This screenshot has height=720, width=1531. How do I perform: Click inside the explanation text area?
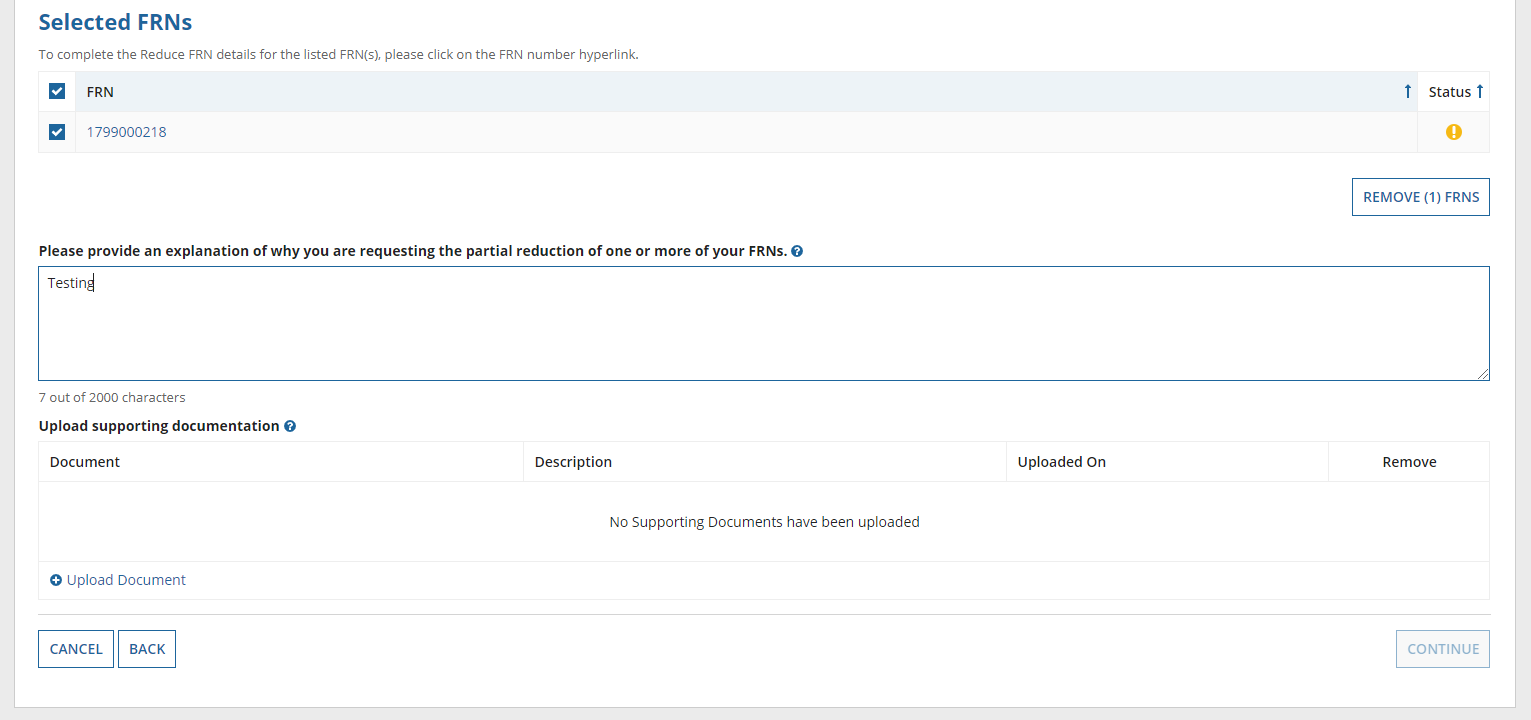coord(763,323)
